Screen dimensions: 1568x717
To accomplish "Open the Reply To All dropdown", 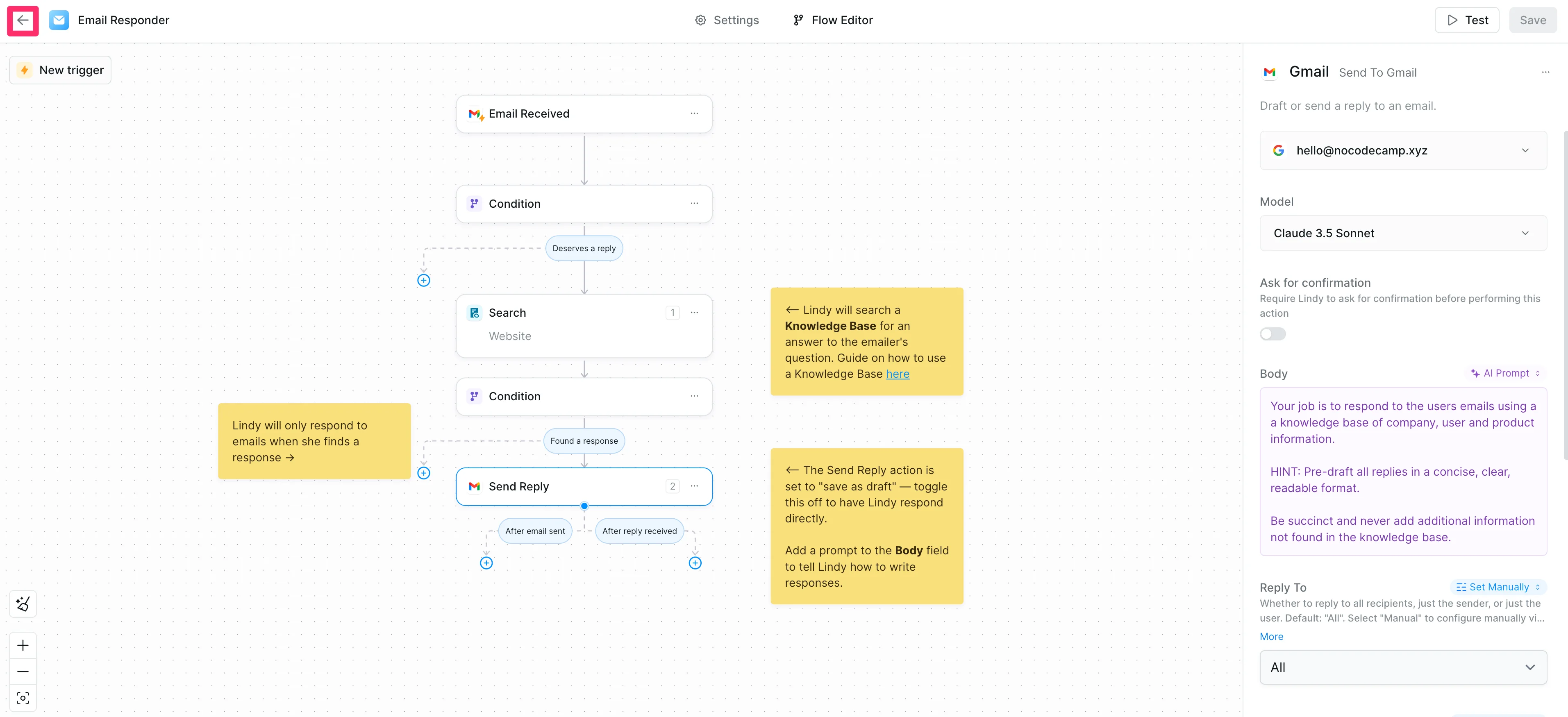I will [1402, 668].
